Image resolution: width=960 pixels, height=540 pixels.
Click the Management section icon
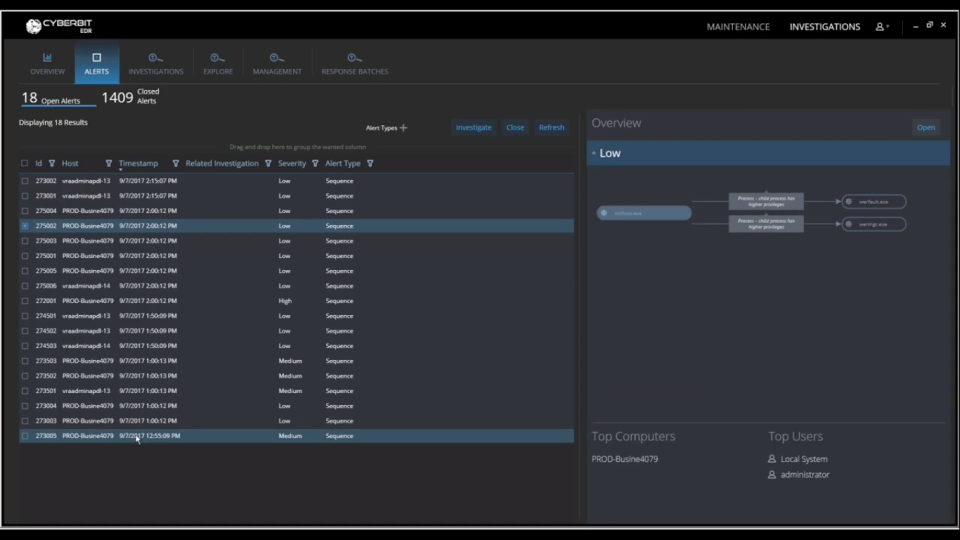pyautogui.click(x=276, y=58)
